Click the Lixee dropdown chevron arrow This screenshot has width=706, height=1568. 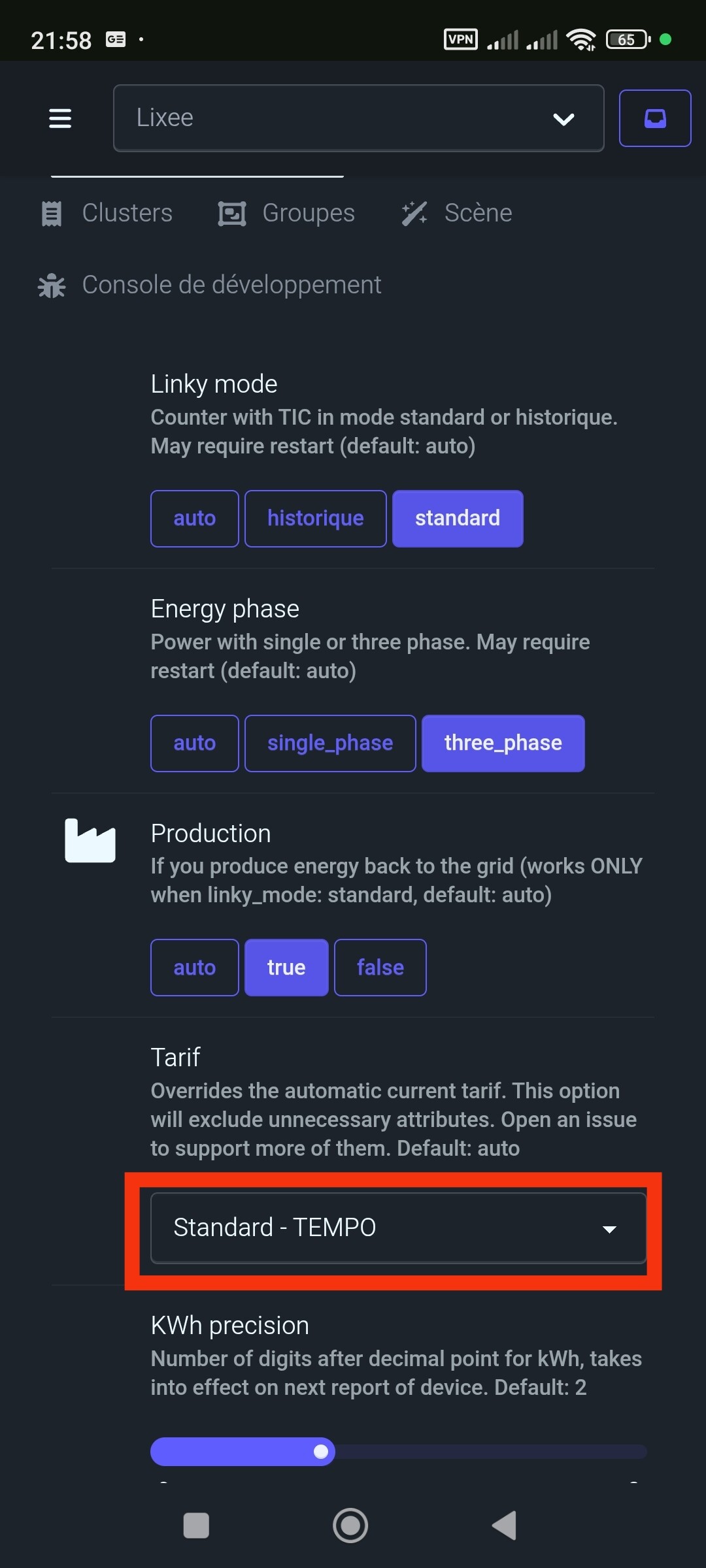pos(563,119)
